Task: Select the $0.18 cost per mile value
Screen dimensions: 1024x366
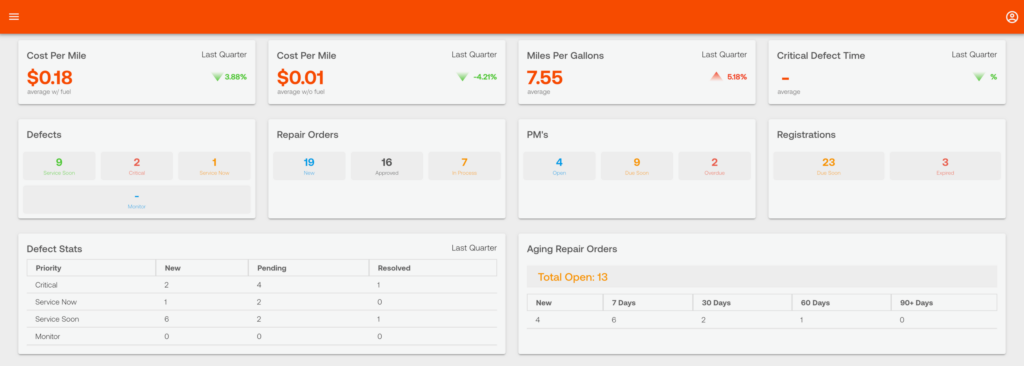Action: (x=50, y=77)
